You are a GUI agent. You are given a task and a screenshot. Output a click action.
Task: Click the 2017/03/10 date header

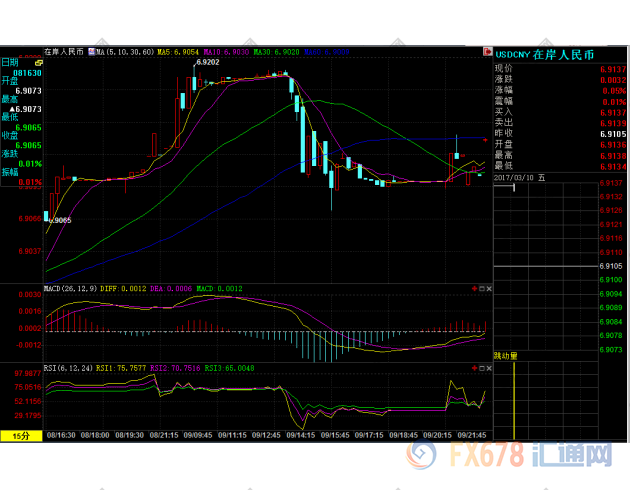coord(526,176)
